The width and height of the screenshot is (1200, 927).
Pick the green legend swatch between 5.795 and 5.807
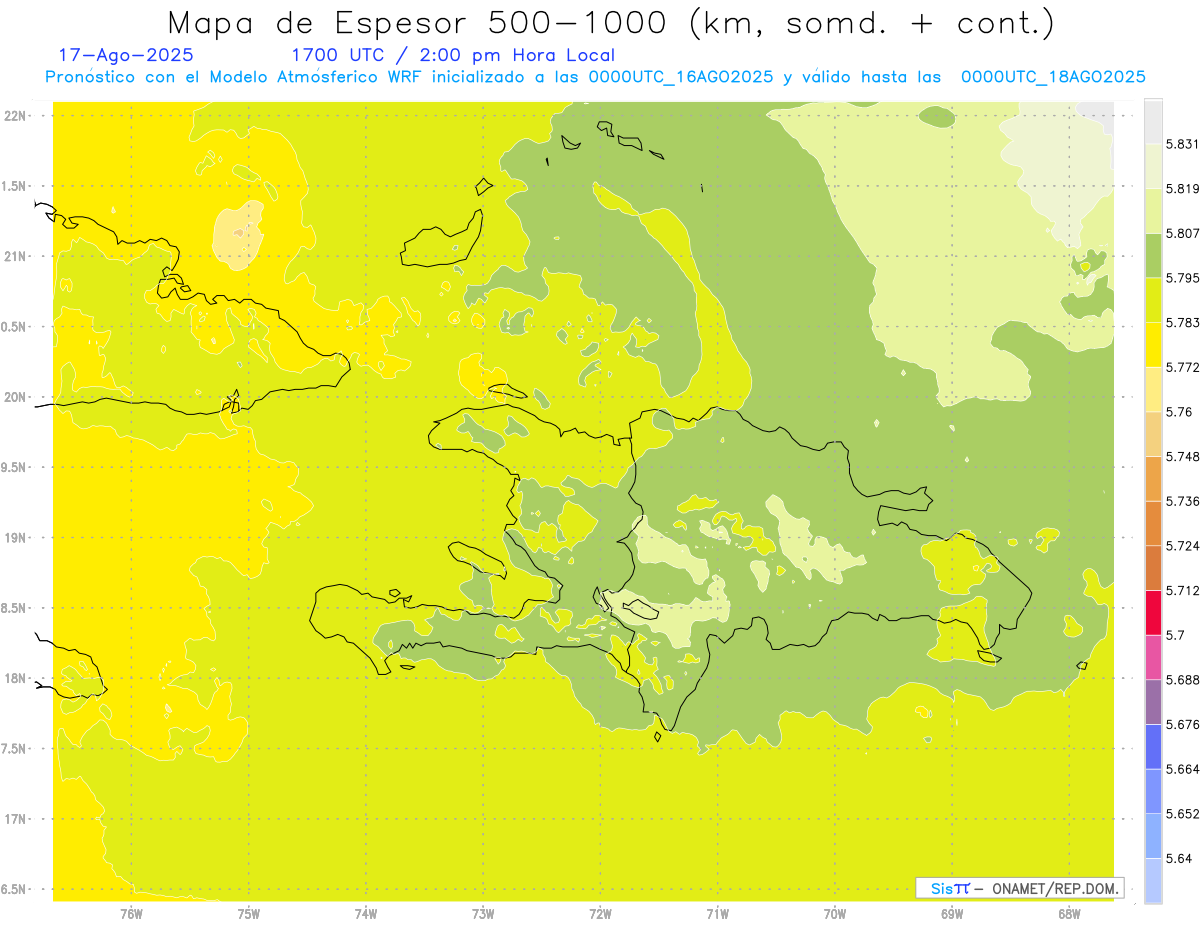tap(1153, 255)
